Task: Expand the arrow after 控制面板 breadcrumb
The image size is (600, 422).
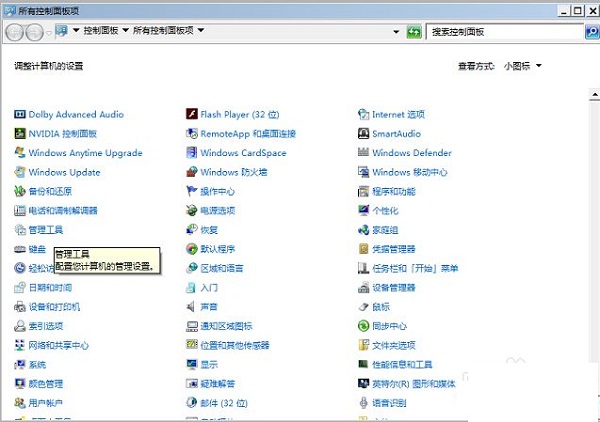Action: [126, 30]
